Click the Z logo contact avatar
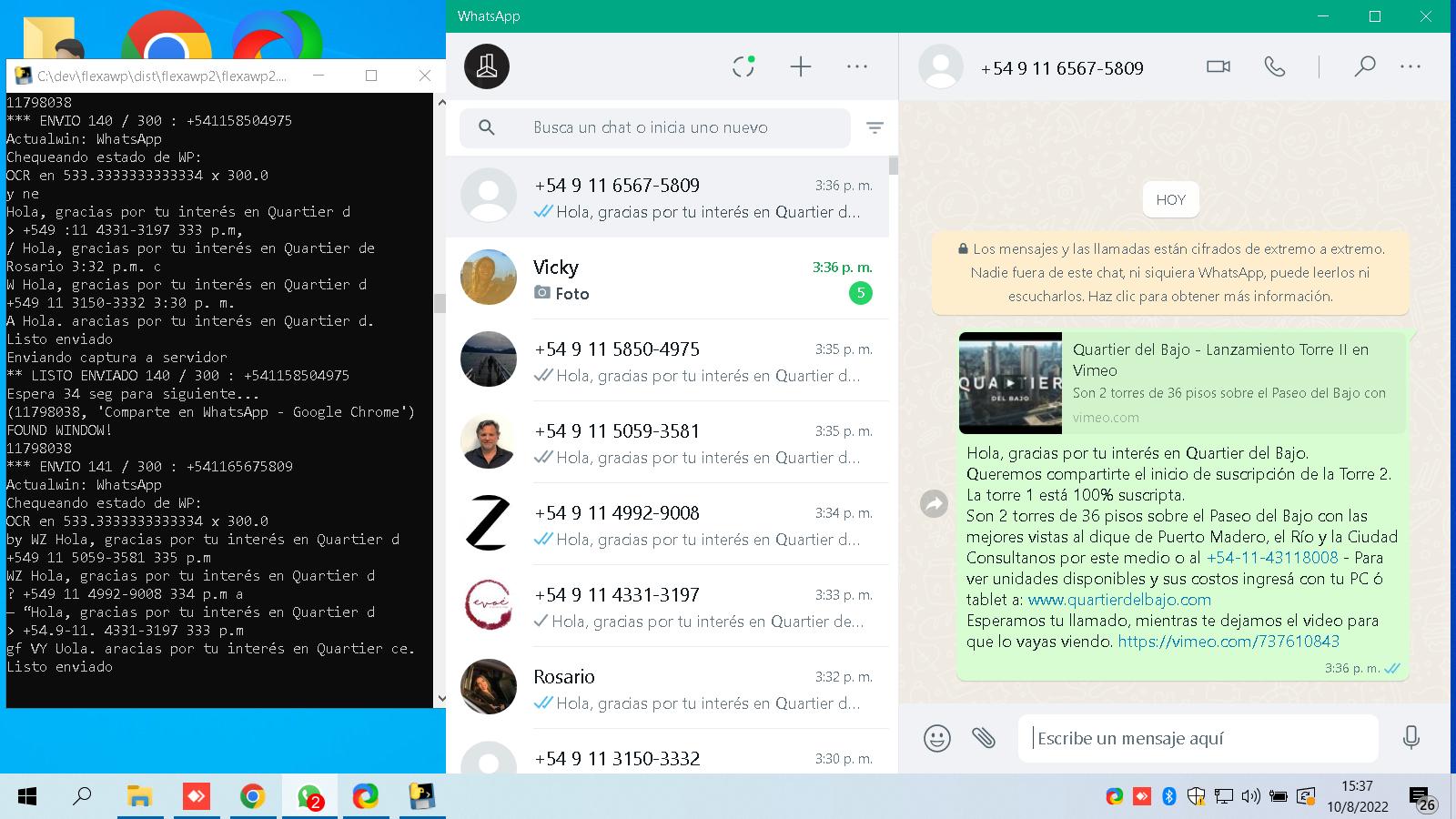Screen dimensions: 1456x819 [x=489, y=522]
